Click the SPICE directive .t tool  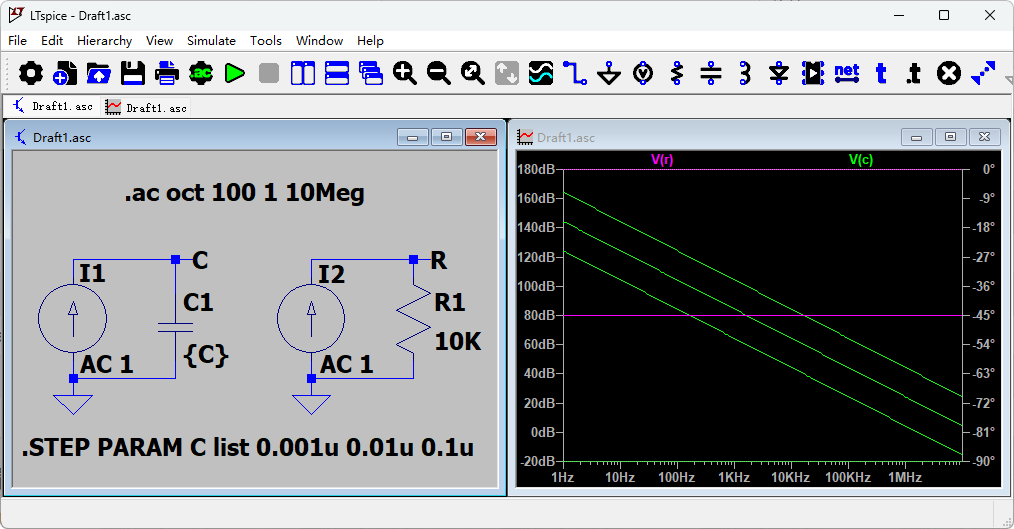pos(914,73)
